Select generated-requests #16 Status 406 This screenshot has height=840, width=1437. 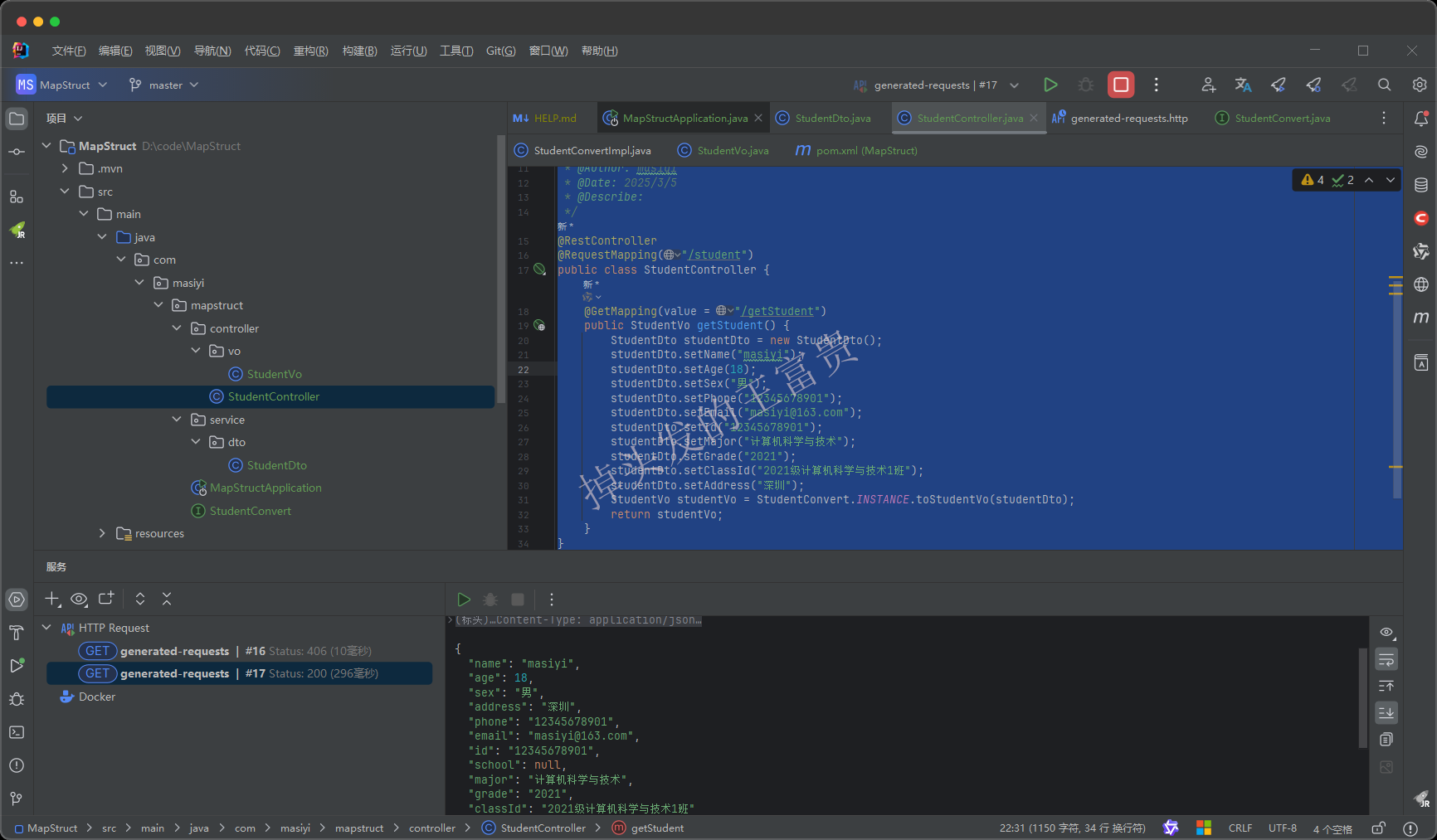[x=239, y=651]
